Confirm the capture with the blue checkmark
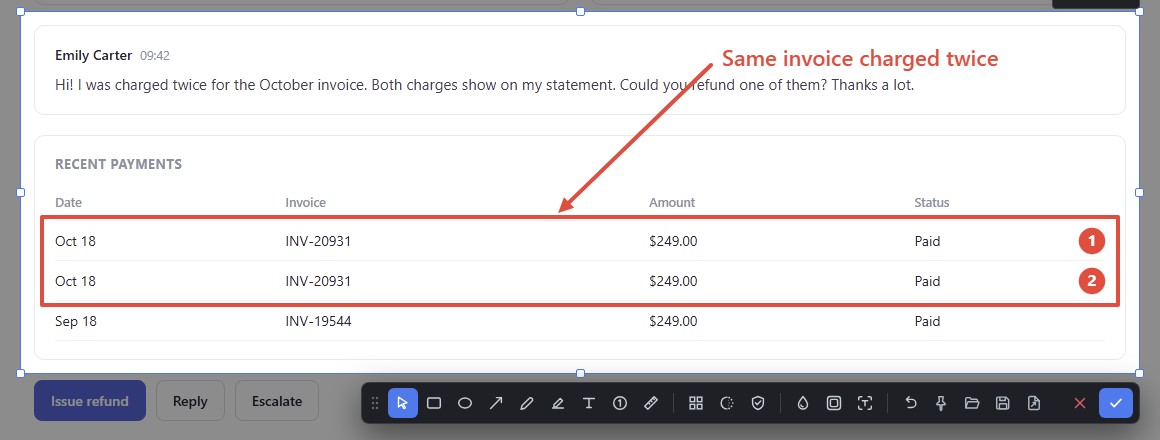This screenshot has height=440, width=1160. [1116, 403]
